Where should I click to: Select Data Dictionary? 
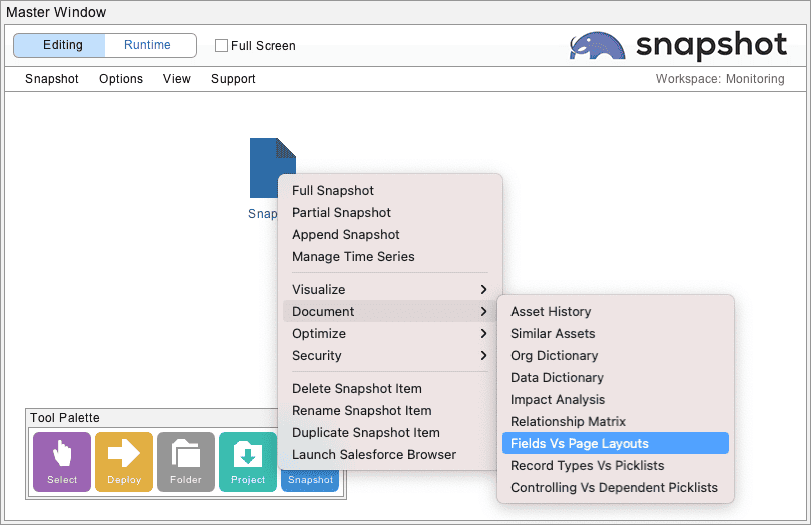click(x=615, y=378)
